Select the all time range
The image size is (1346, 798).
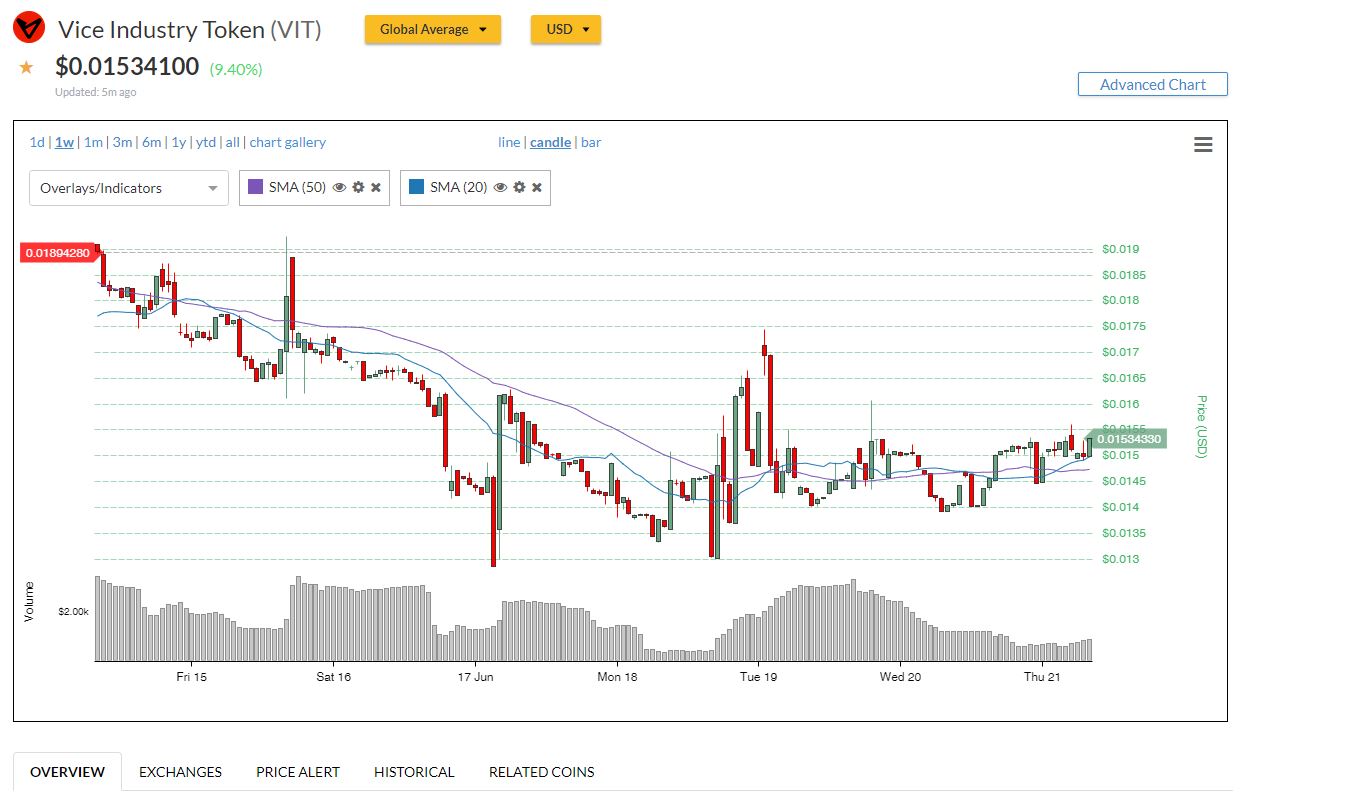coord(233,142)
